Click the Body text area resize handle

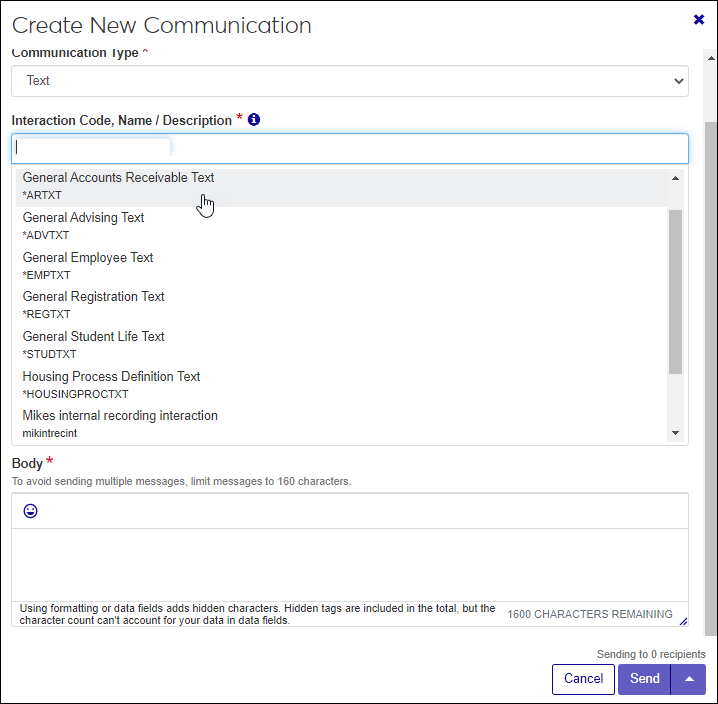click(683, 622)
